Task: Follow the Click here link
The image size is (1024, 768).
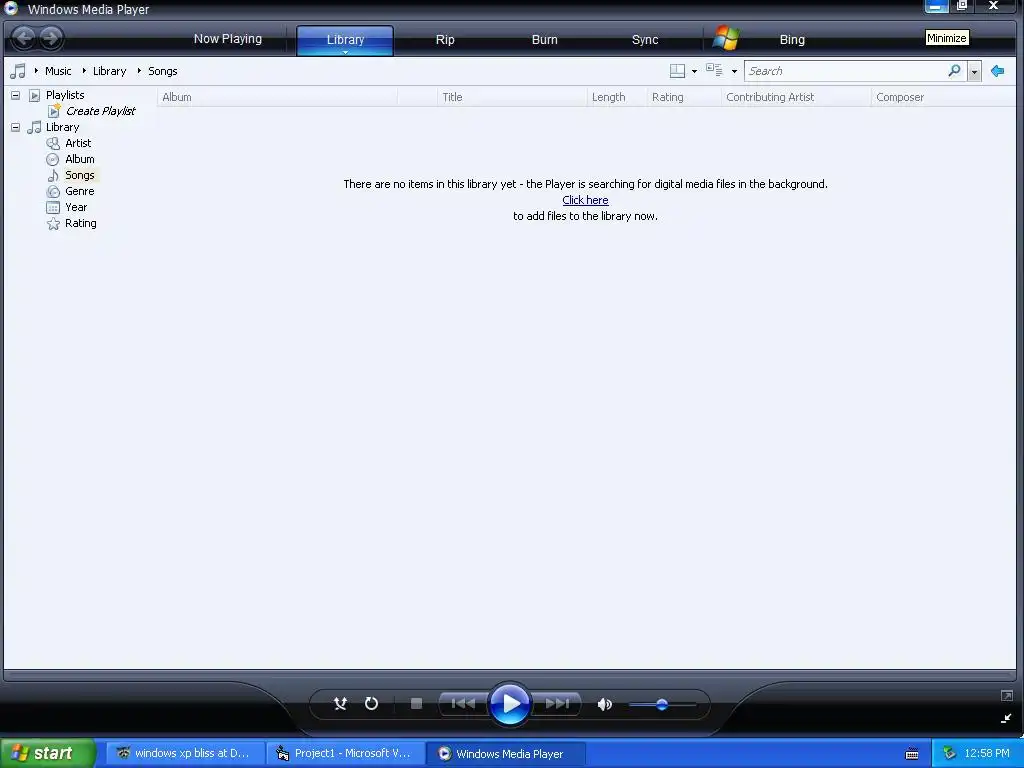Action: click(x=585, y=200)
